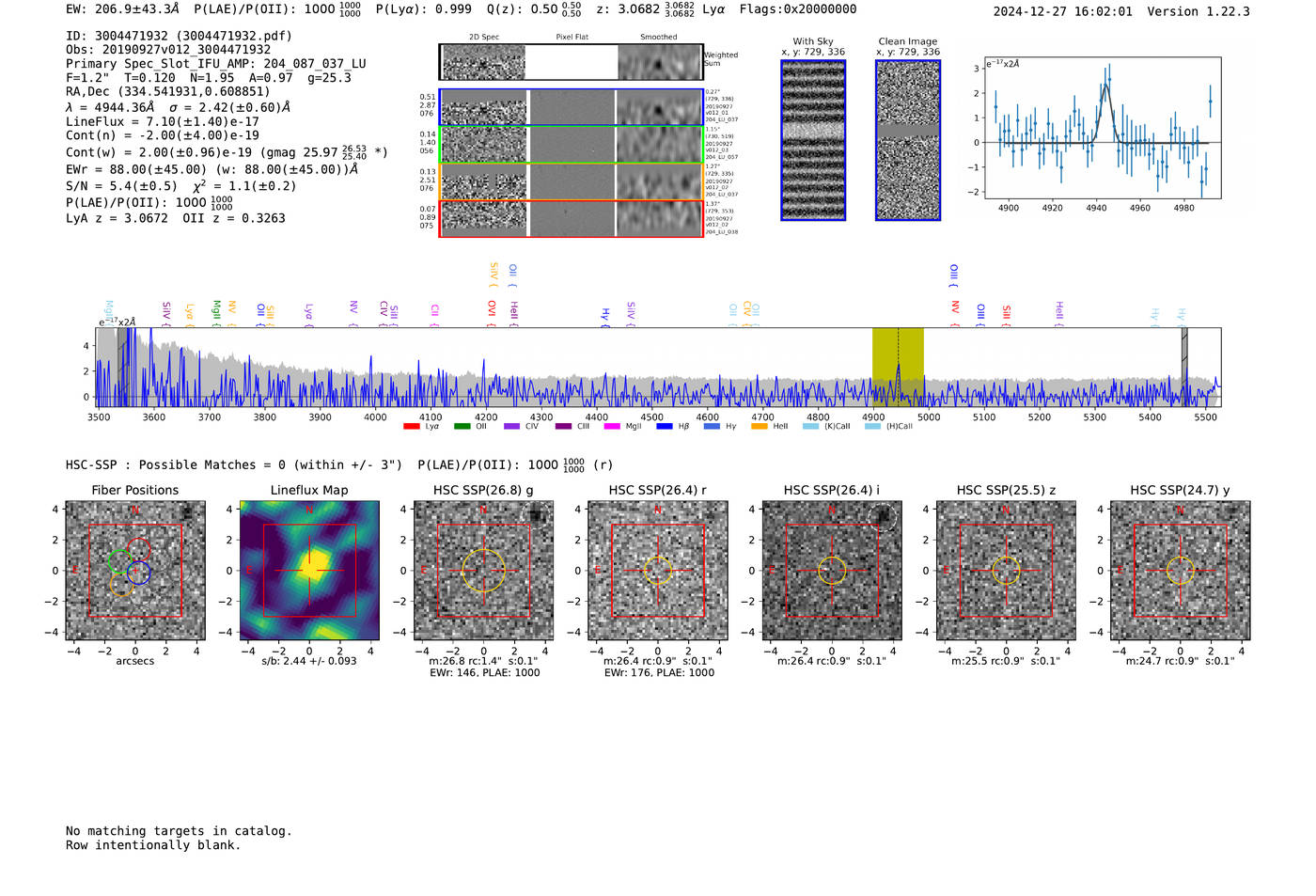
Task: Select the CIV legend color swatch
Action: [511, 427]
